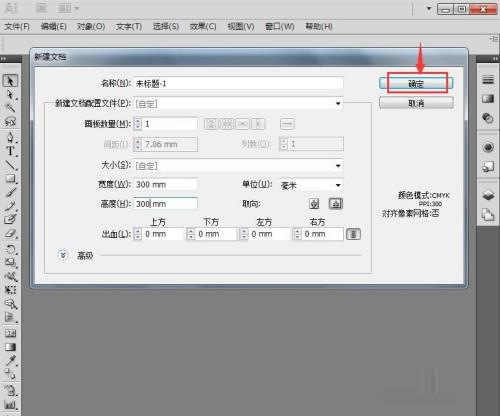Select the Gradient tool in toolbox
The width and height of the screenshot is (500, 416).
coord(10,347)
